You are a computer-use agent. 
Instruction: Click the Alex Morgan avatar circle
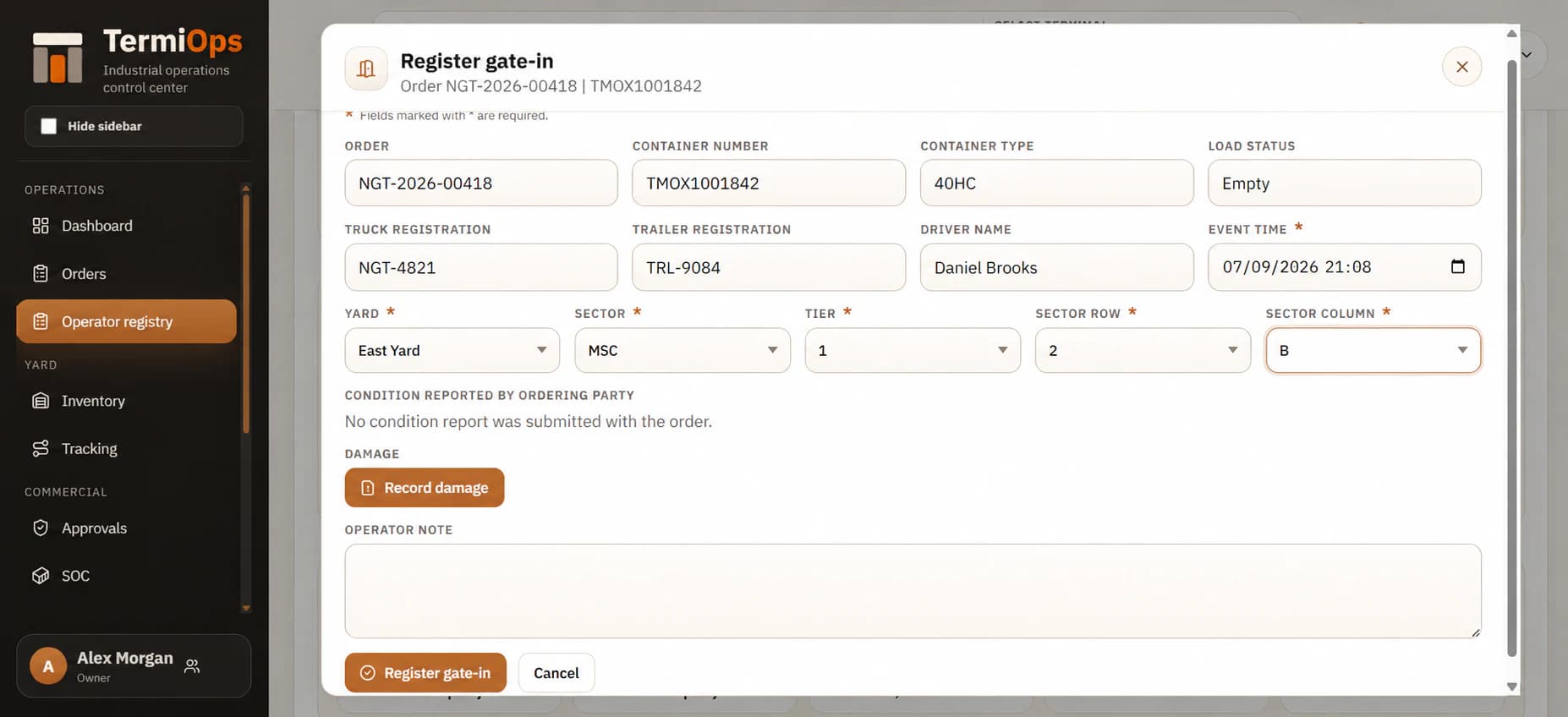coord(48,666)
